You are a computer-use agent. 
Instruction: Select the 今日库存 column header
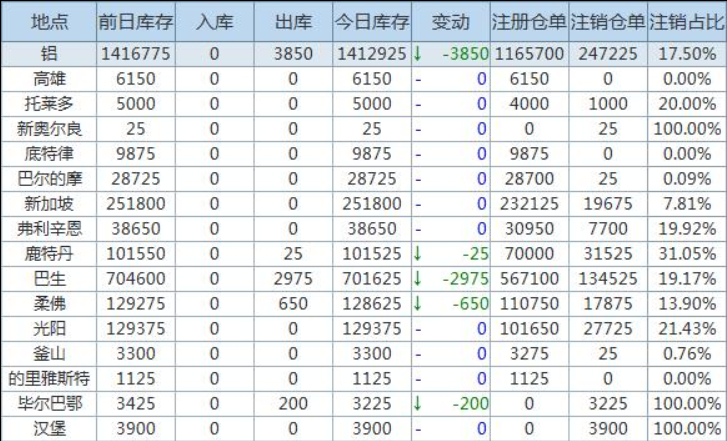point(371,21)
